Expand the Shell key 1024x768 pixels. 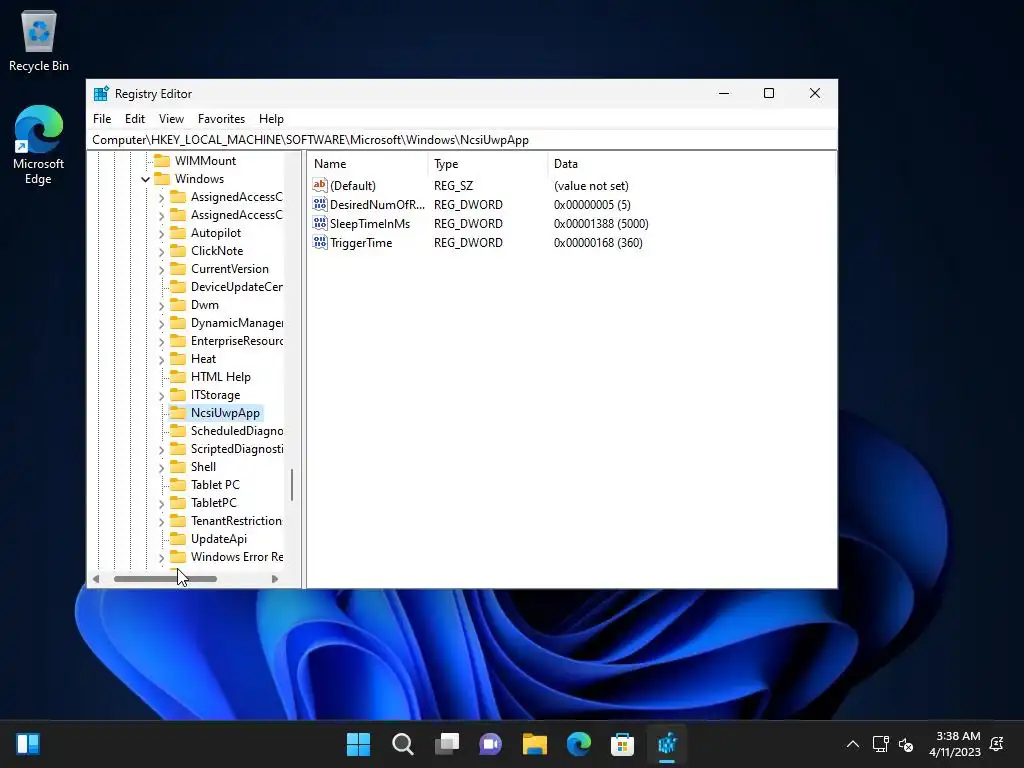coord(161,468)
